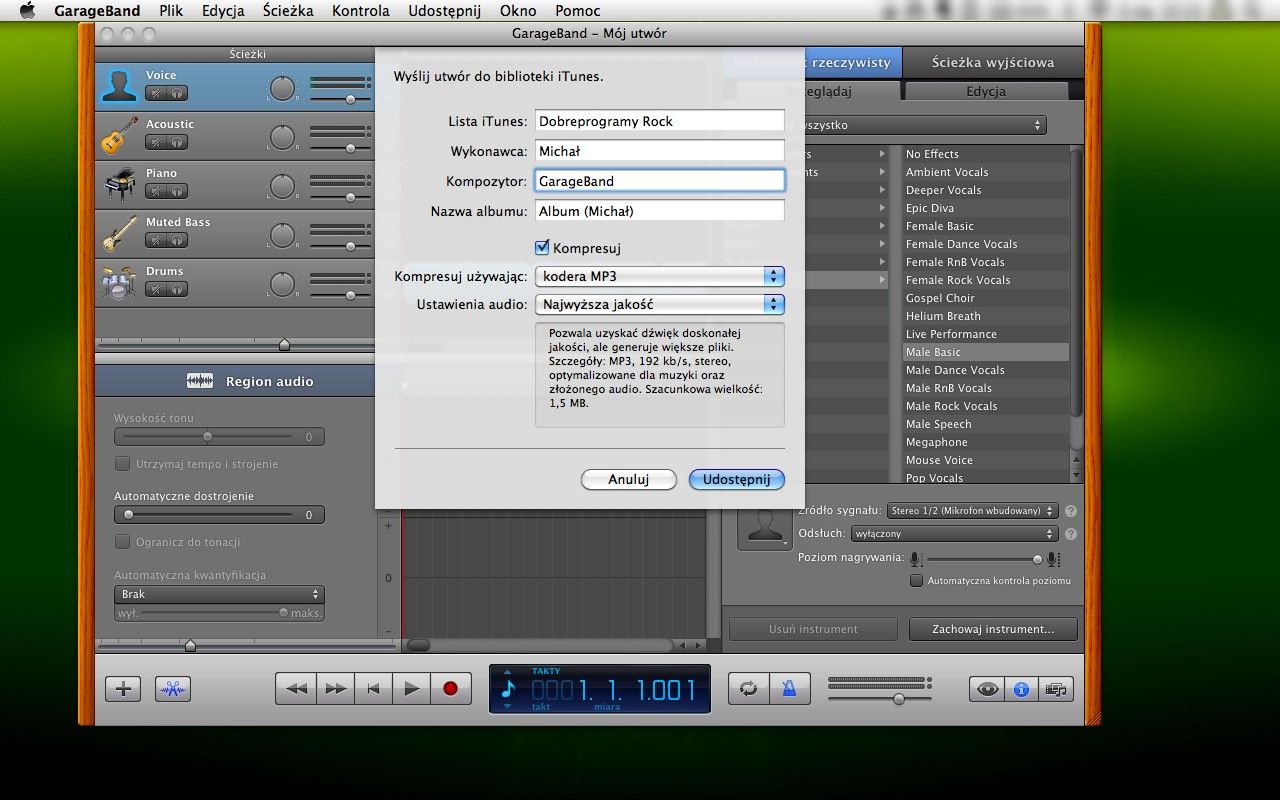The width and height of the screenshot is (1280, 800).
Task: Open the media browser icon
Action: pyautogui.click(x=1056, y=688)
